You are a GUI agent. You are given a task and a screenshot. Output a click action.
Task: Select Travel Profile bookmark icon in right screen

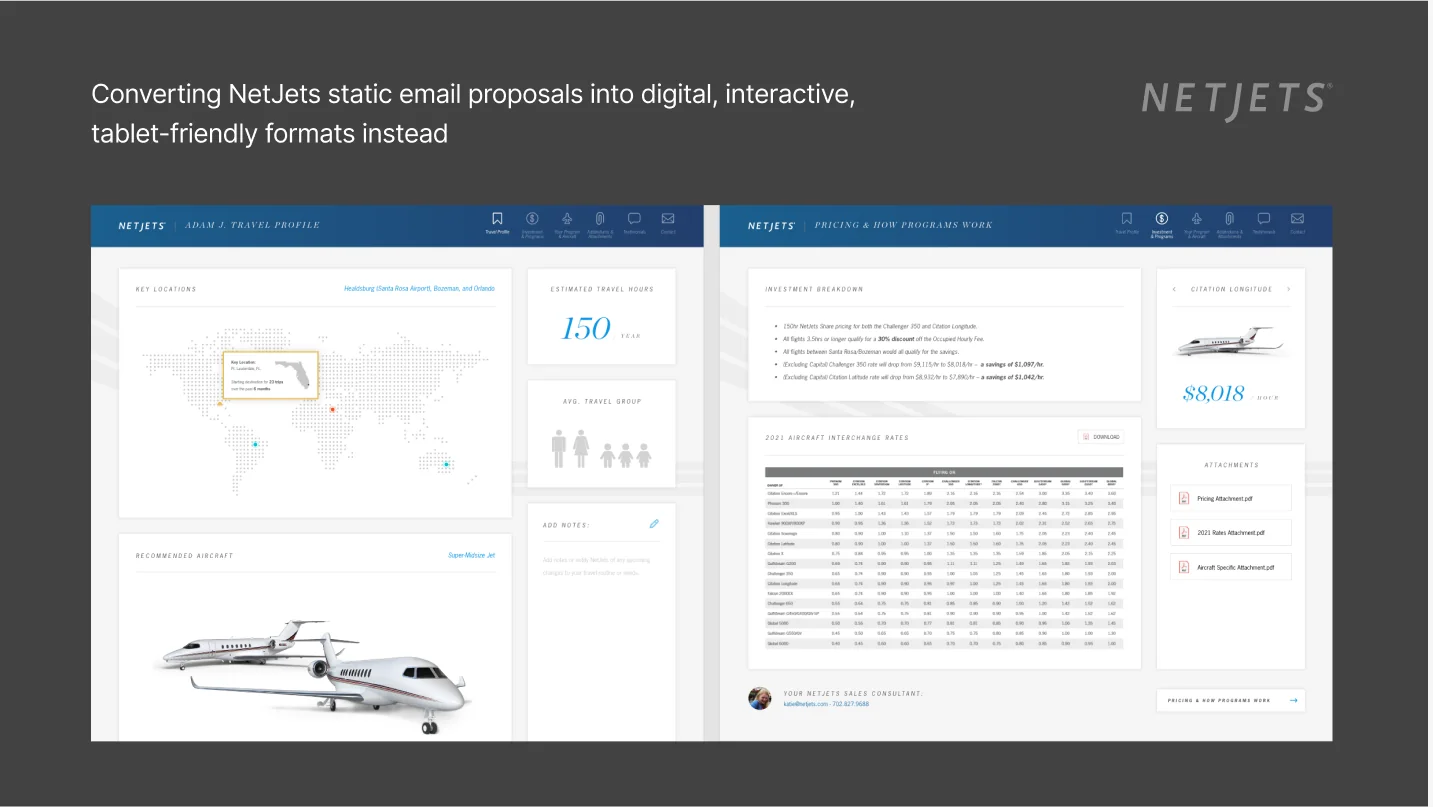(x=1127, y=218)
